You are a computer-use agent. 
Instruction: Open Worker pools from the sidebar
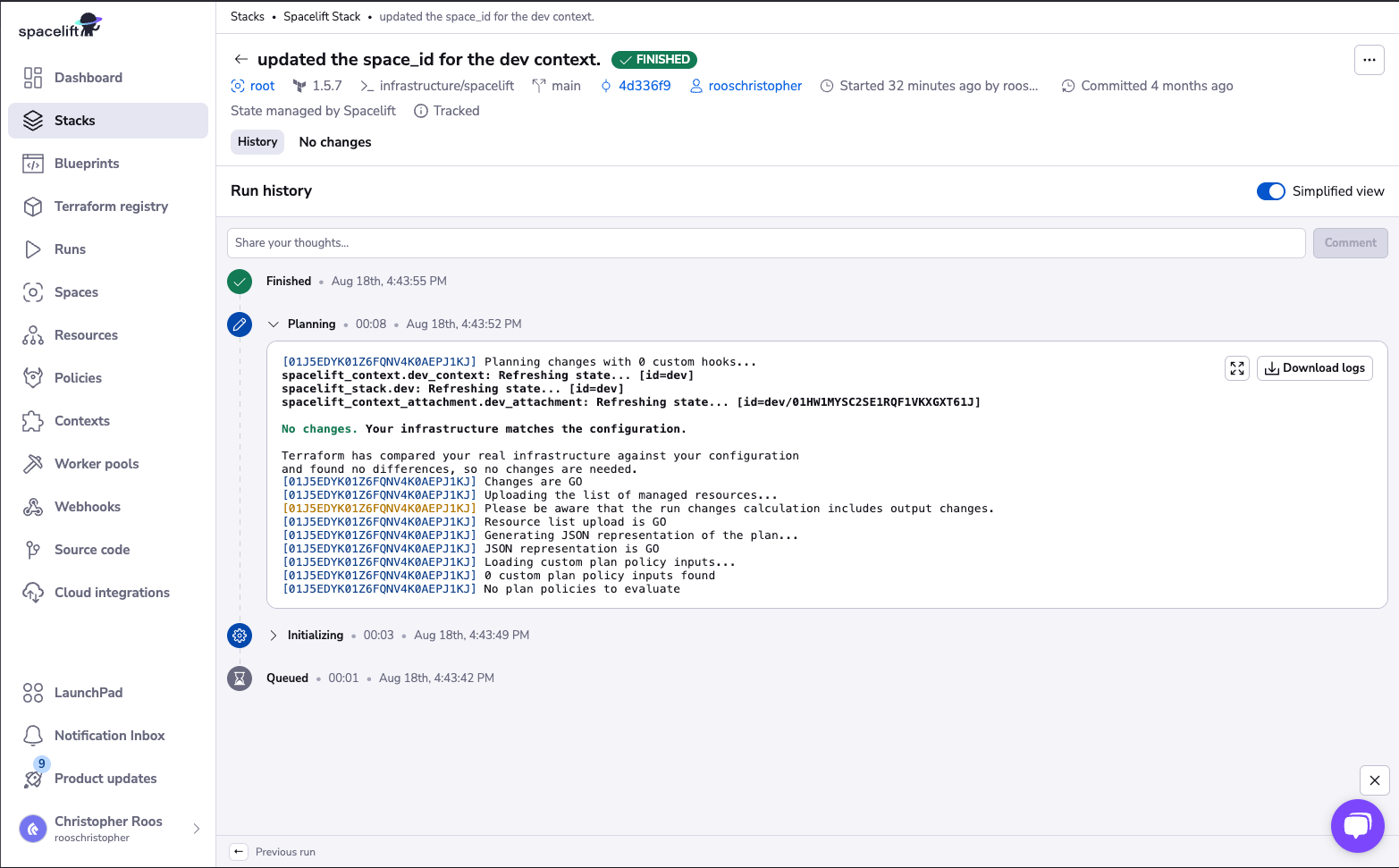[x=96, y=463]
